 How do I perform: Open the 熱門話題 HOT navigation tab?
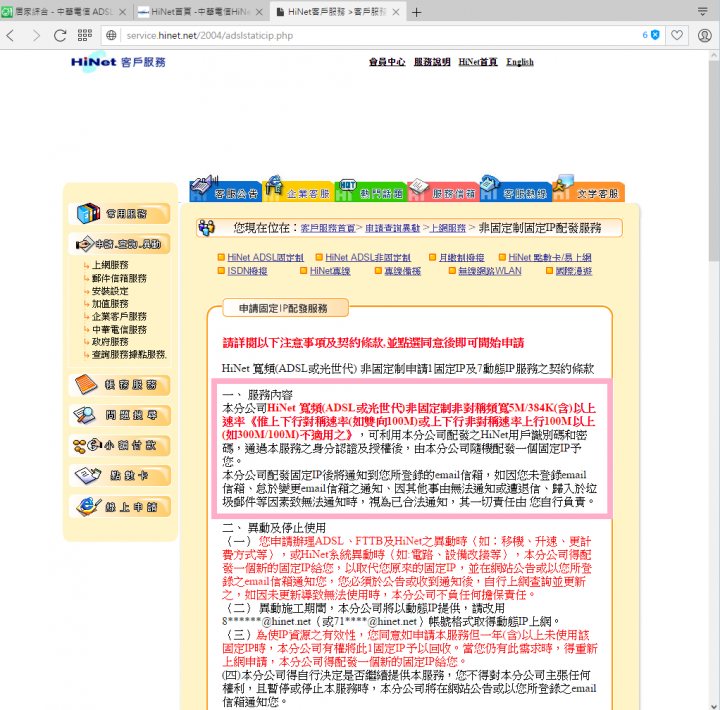(371, 189)
